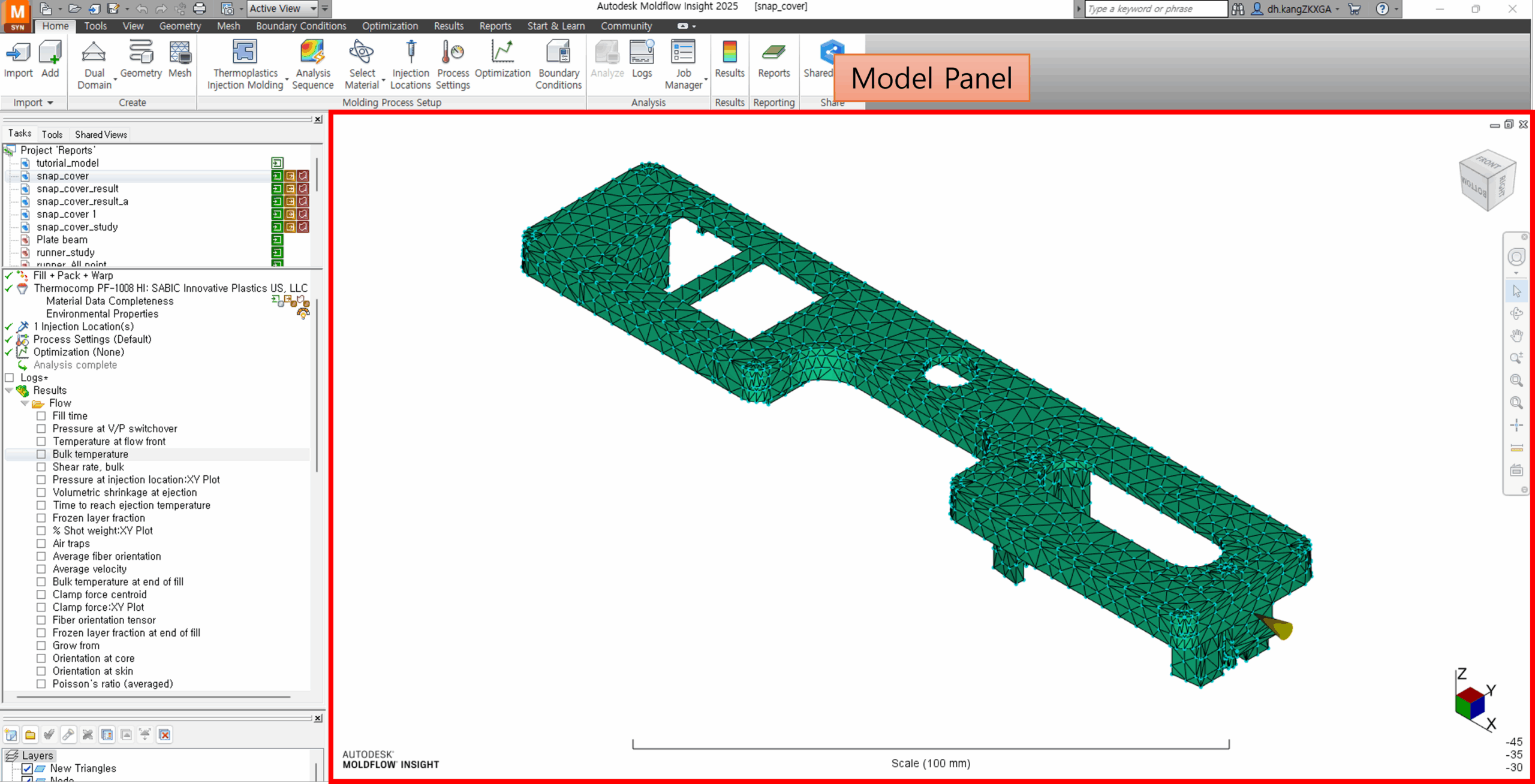
Task: Open the Job Manager dropdown
Action: [706, 80]
